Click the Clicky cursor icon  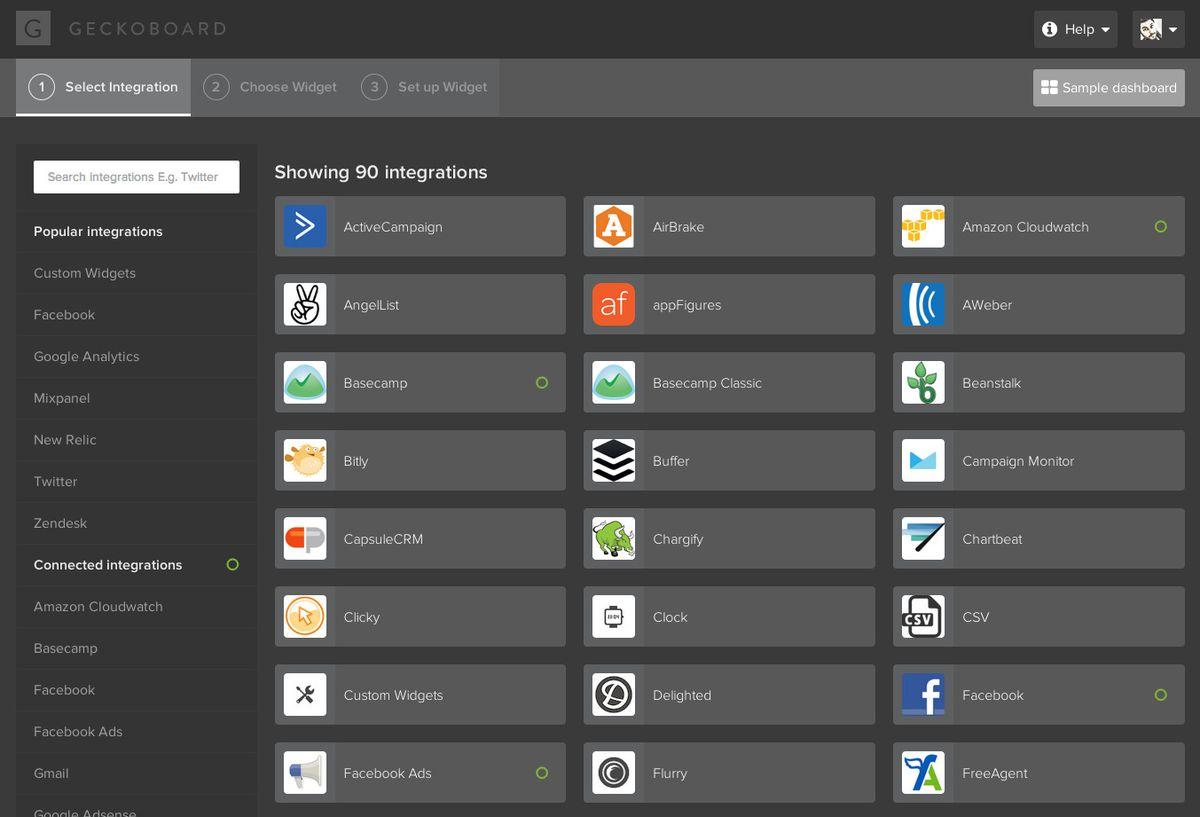(305, 617)
